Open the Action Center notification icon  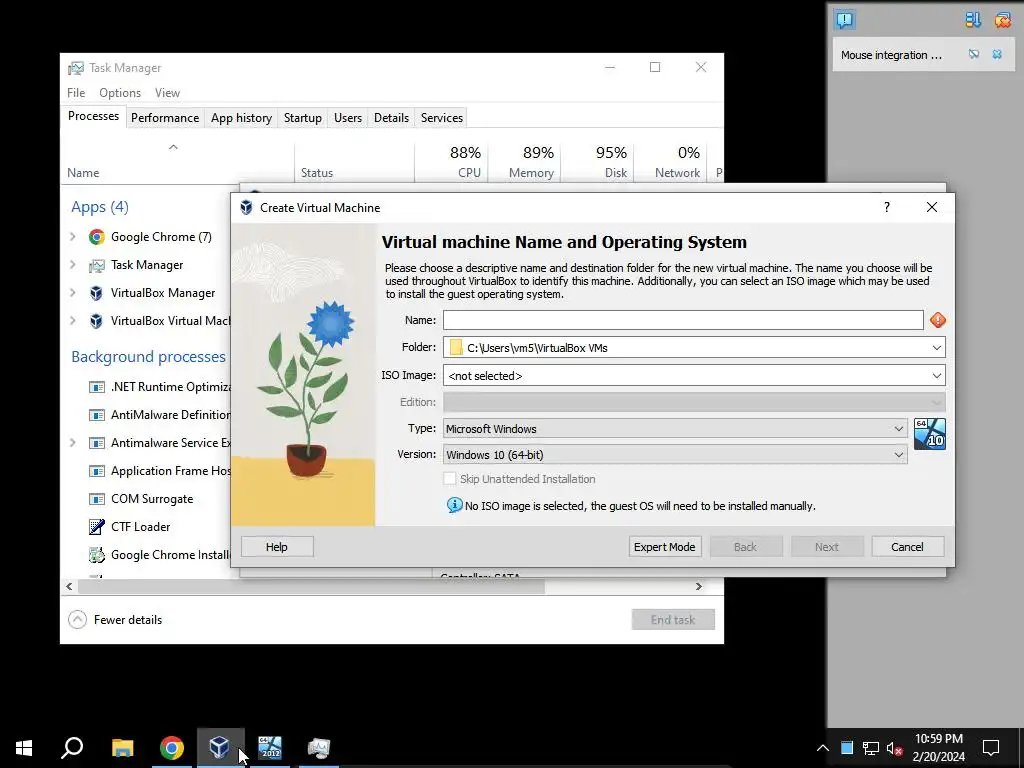coord(991,748)
